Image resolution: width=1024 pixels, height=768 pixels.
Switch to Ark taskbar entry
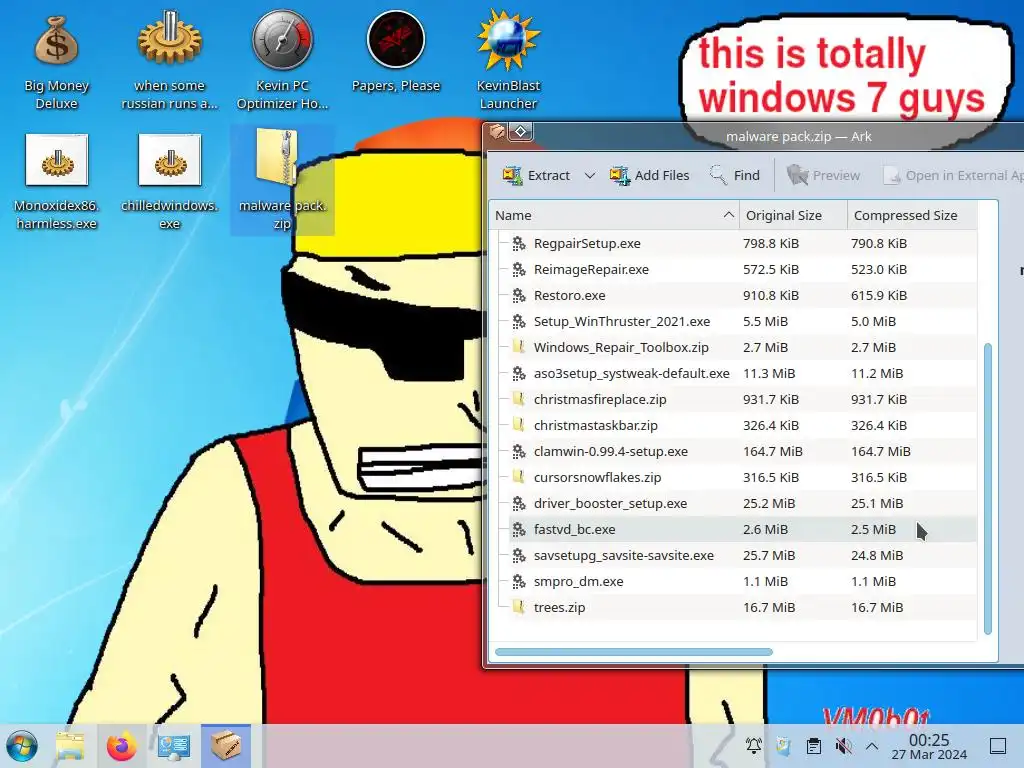[226, 746]
